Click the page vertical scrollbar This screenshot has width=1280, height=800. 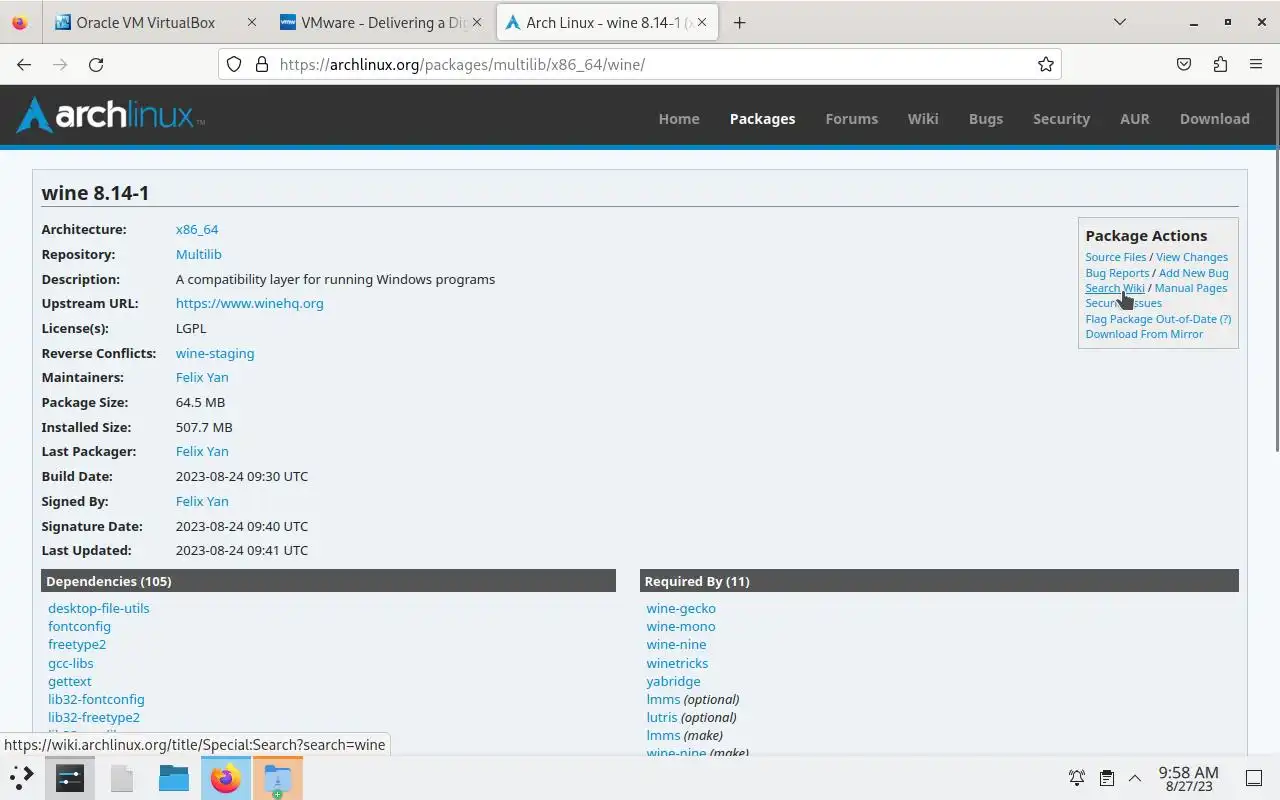click(1275, 270)
